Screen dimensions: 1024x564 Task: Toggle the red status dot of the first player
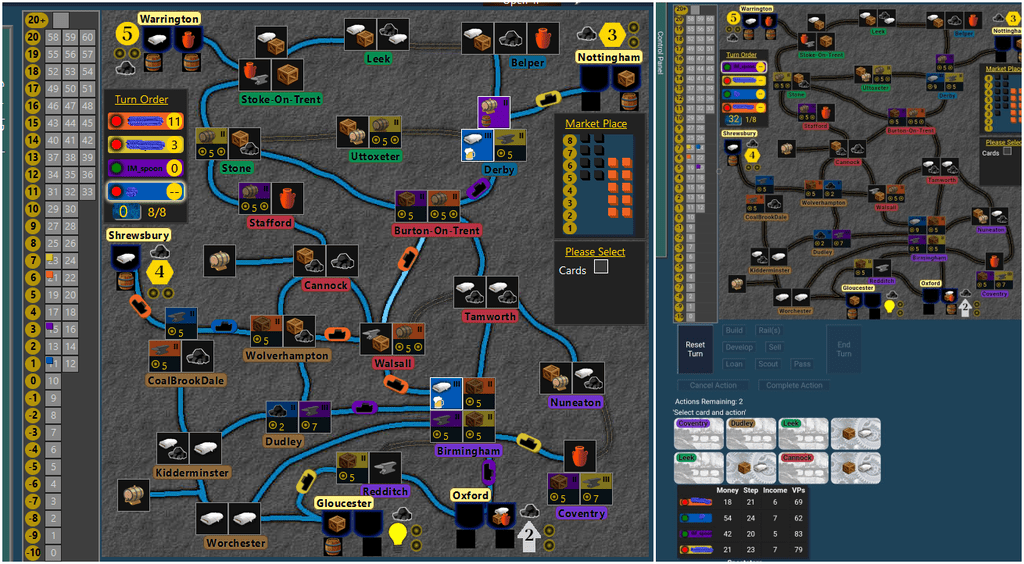pyautogui.click(x=116, y=122)
